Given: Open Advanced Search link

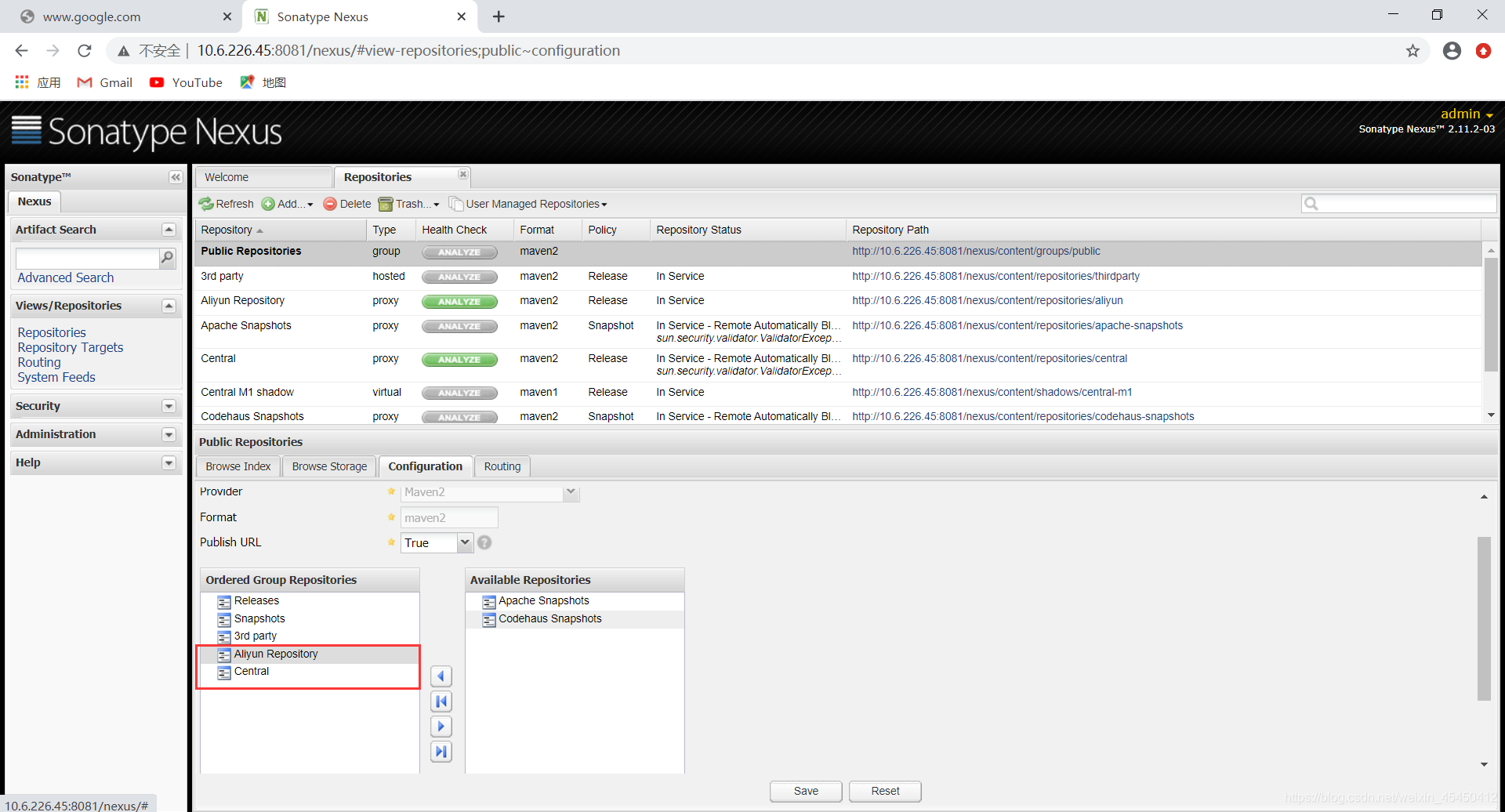Looking at the screenshot, I should 66,277.
